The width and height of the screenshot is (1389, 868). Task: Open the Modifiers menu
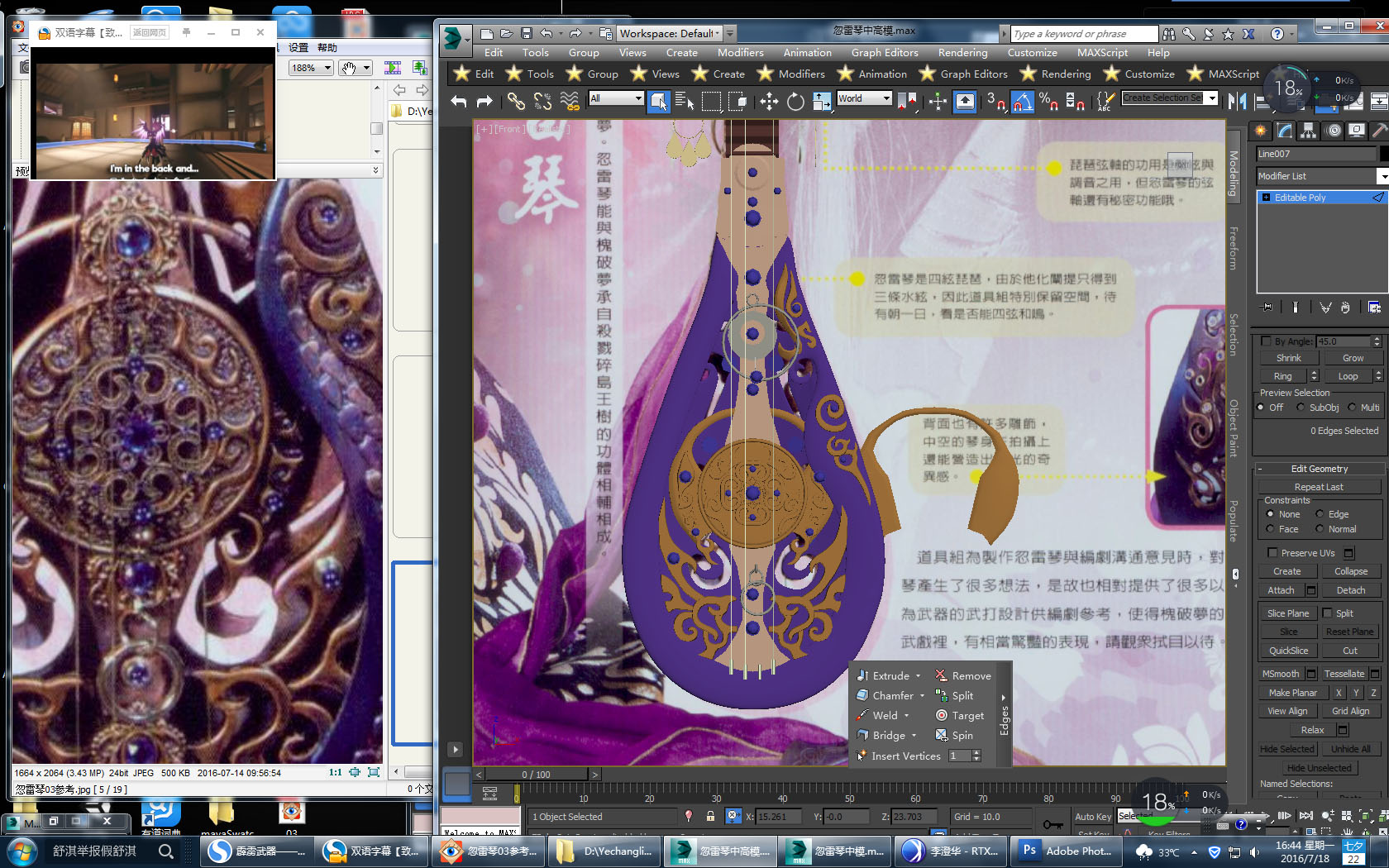pos(740,52)
